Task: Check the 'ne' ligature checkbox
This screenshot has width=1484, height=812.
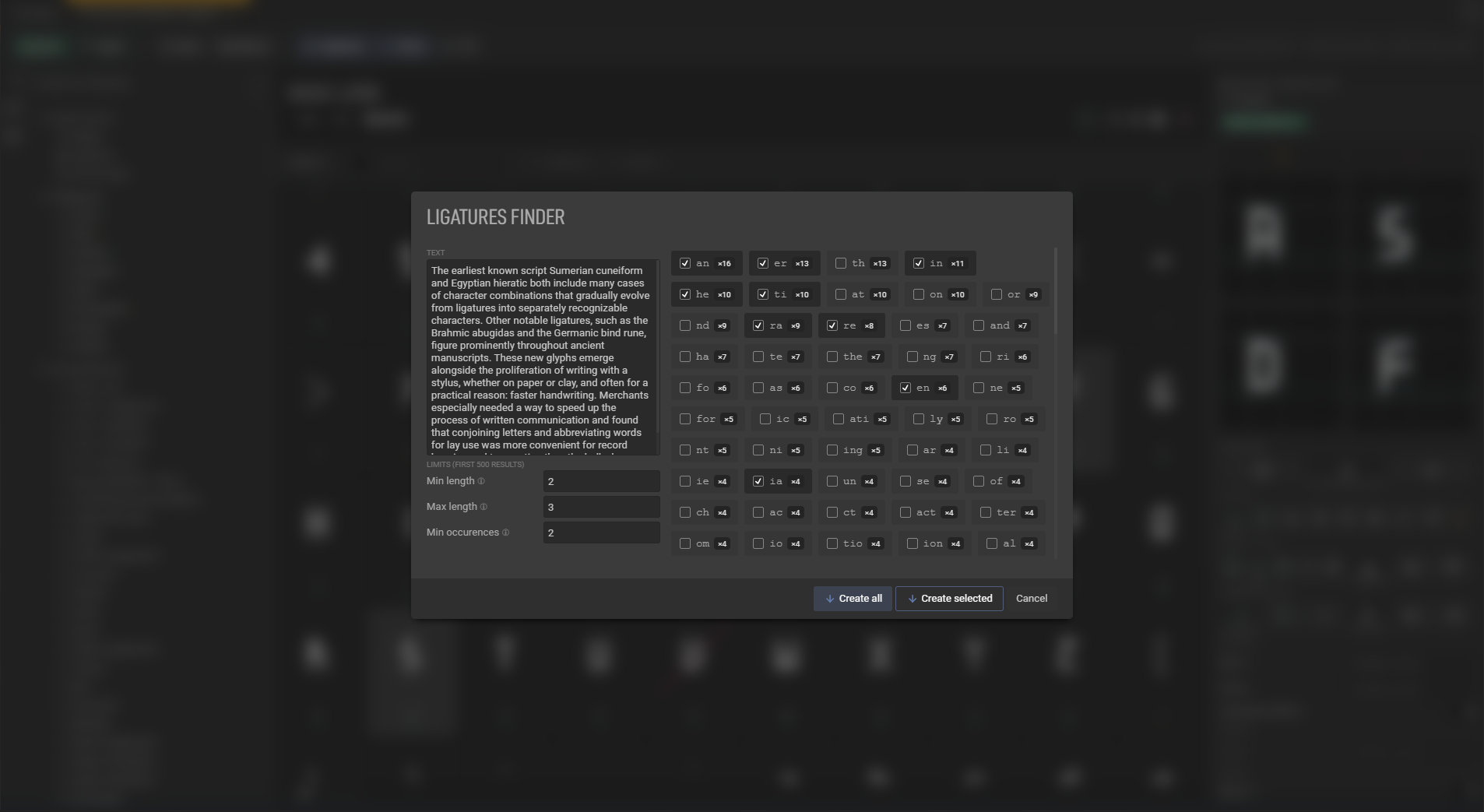Action: [979, 388]
